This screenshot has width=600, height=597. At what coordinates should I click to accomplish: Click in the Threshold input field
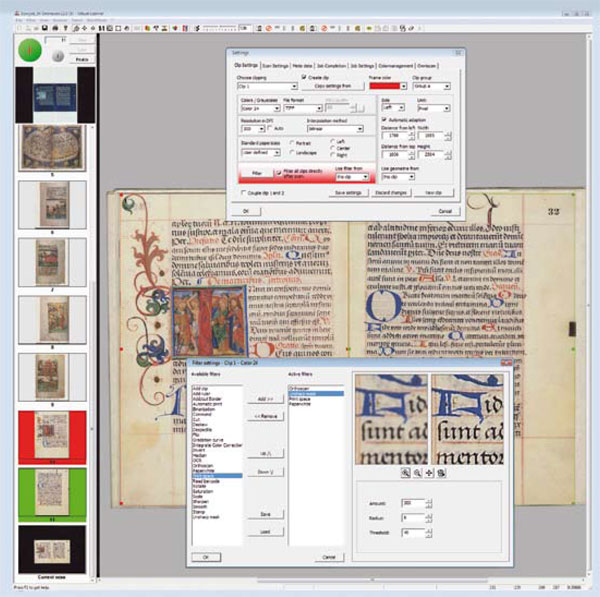click(x=413, y=532)
